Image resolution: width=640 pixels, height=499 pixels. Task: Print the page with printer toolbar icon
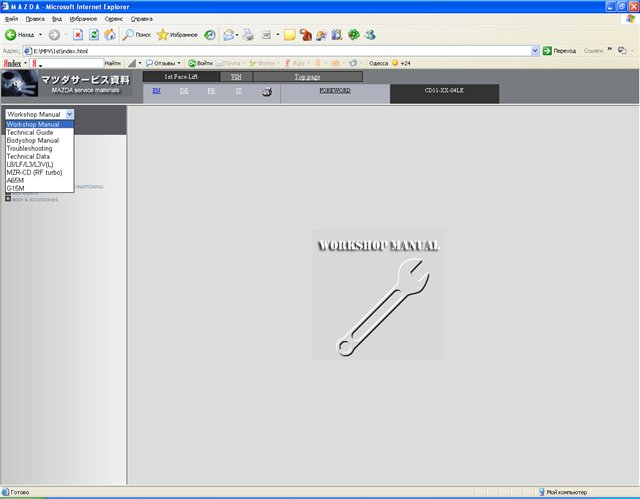(248, 35)
